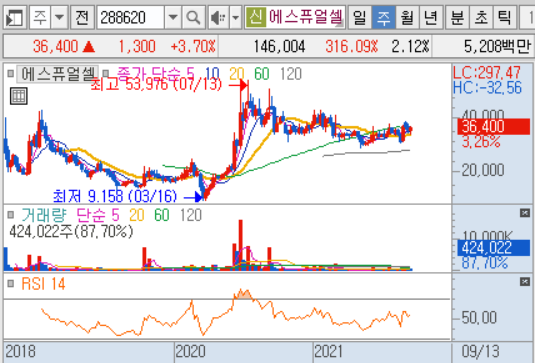
Task: Click the stock code field 288620
Action: click(x=130, y=17)
